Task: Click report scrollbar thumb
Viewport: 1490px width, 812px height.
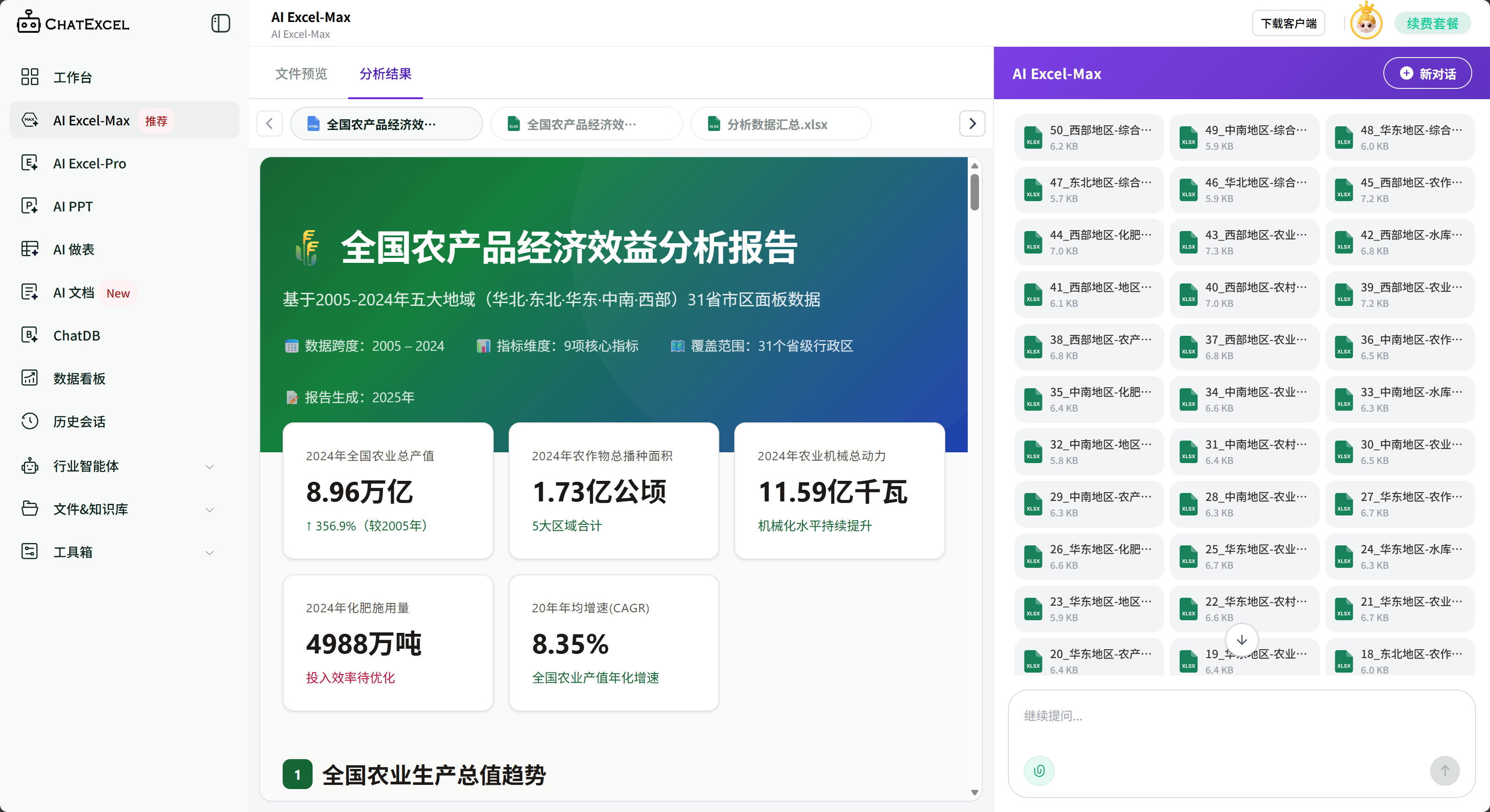Action: (x=975, y=192)
